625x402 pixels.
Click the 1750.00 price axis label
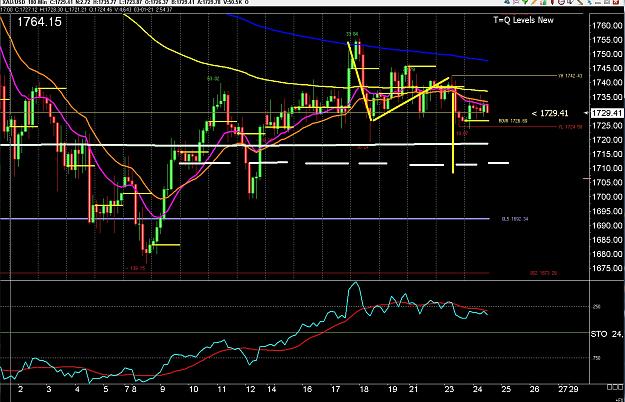pos(607,54)
